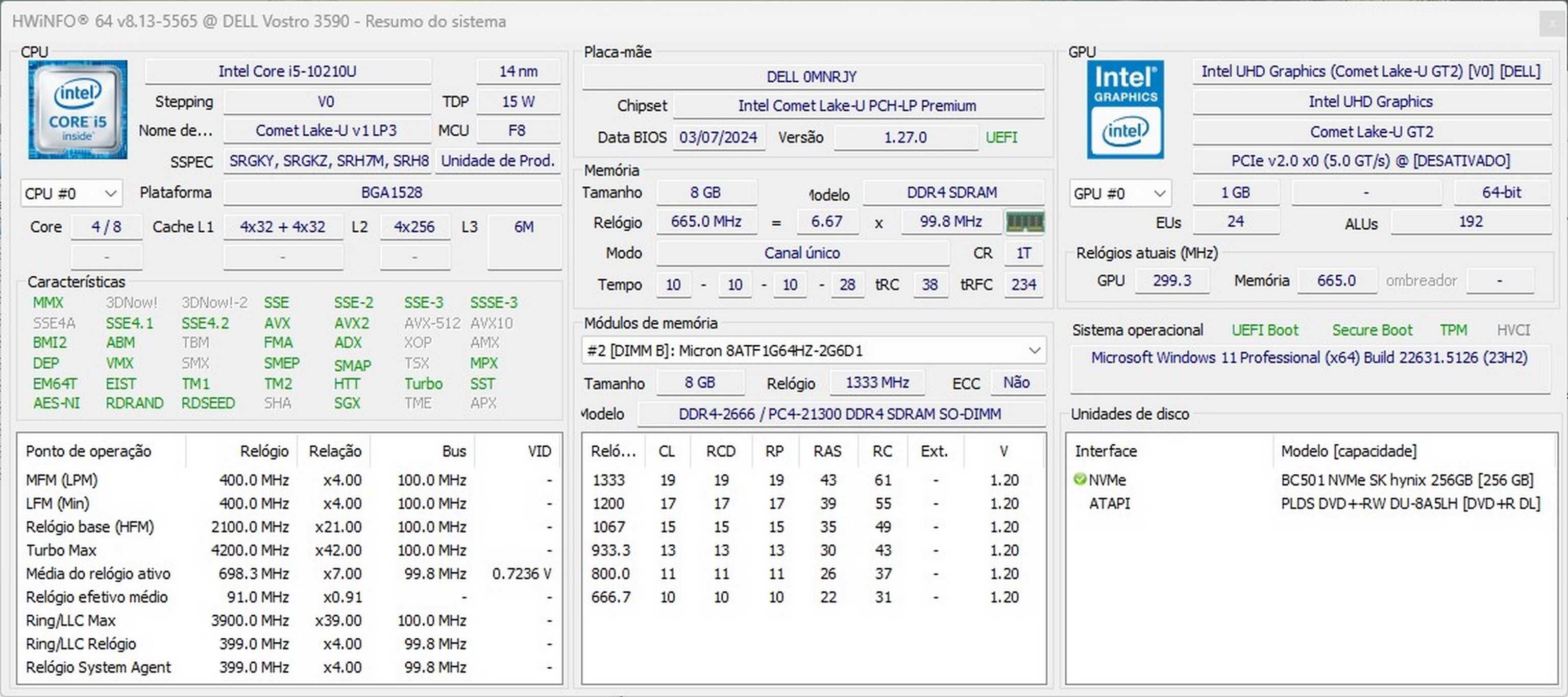Click the tRFC 234 value
1568x697 pixels.
[x=1024, y=284]
